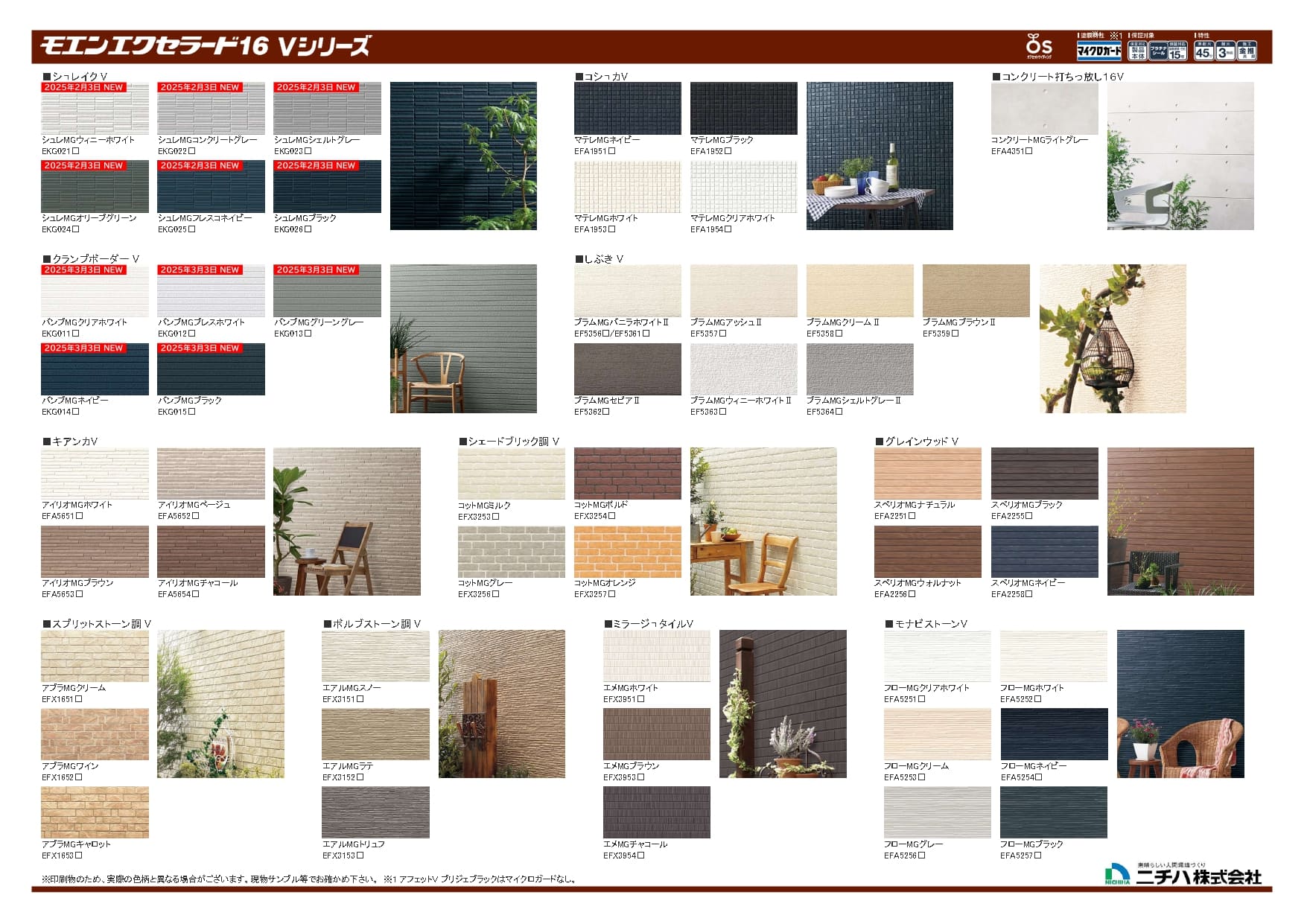The height and width of the screenshot is (924, 1307).
Task: Select the マテレMGネイビー swatch
Action: tap(627, 108)
